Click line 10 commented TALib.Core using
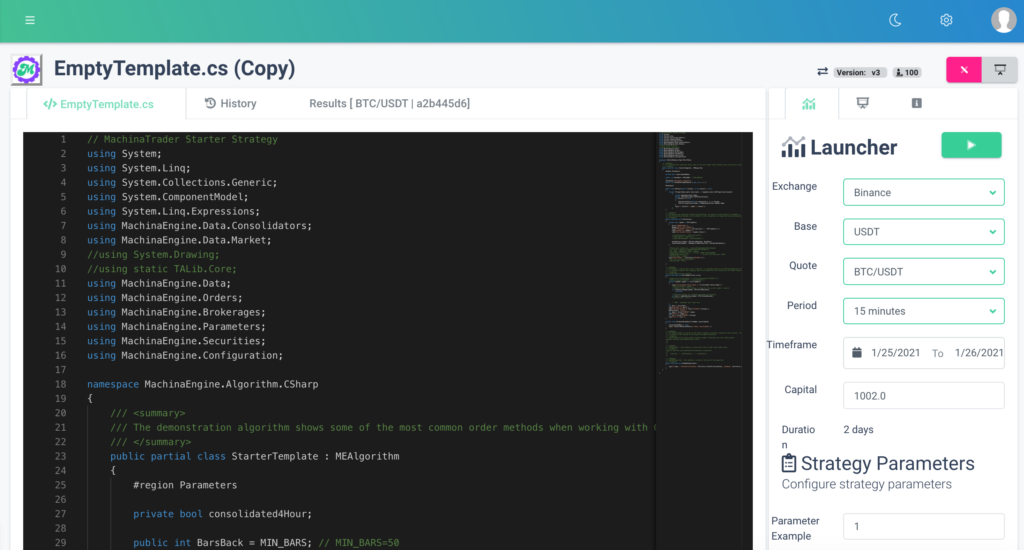 pos(162,268)
